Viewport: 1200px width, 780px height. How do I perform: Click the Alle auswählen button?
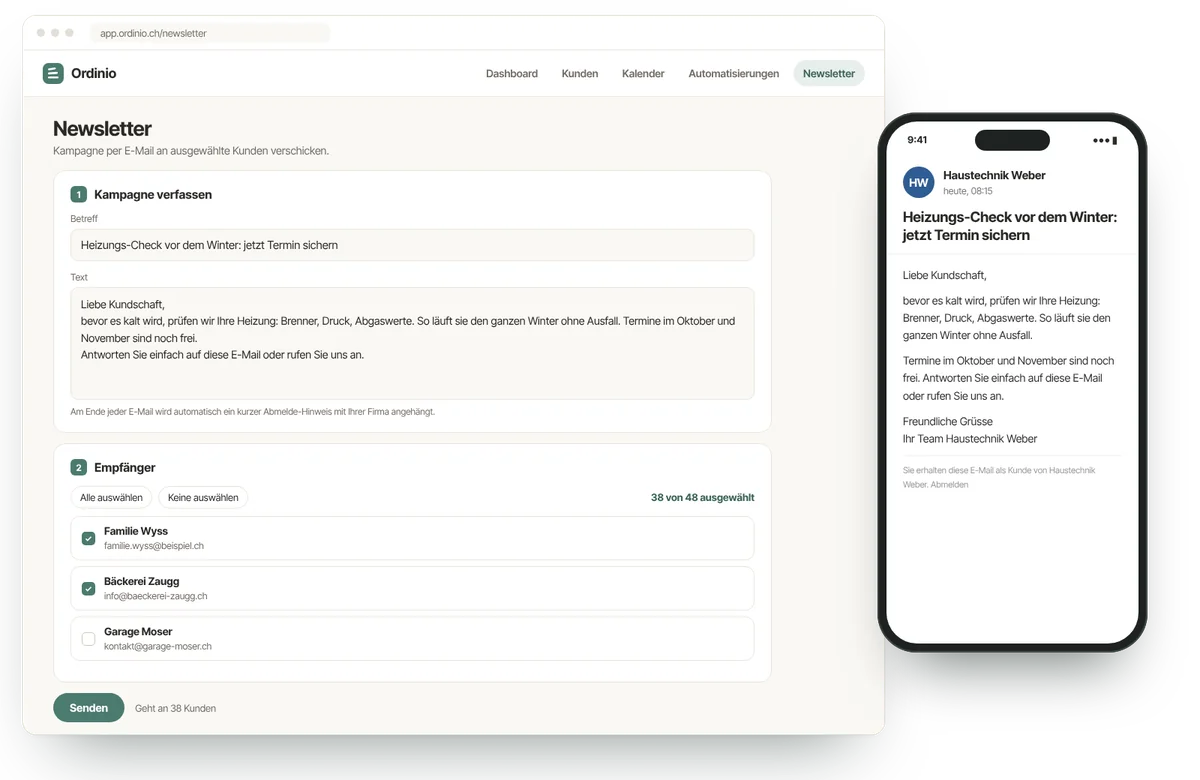tap(112, 497)
